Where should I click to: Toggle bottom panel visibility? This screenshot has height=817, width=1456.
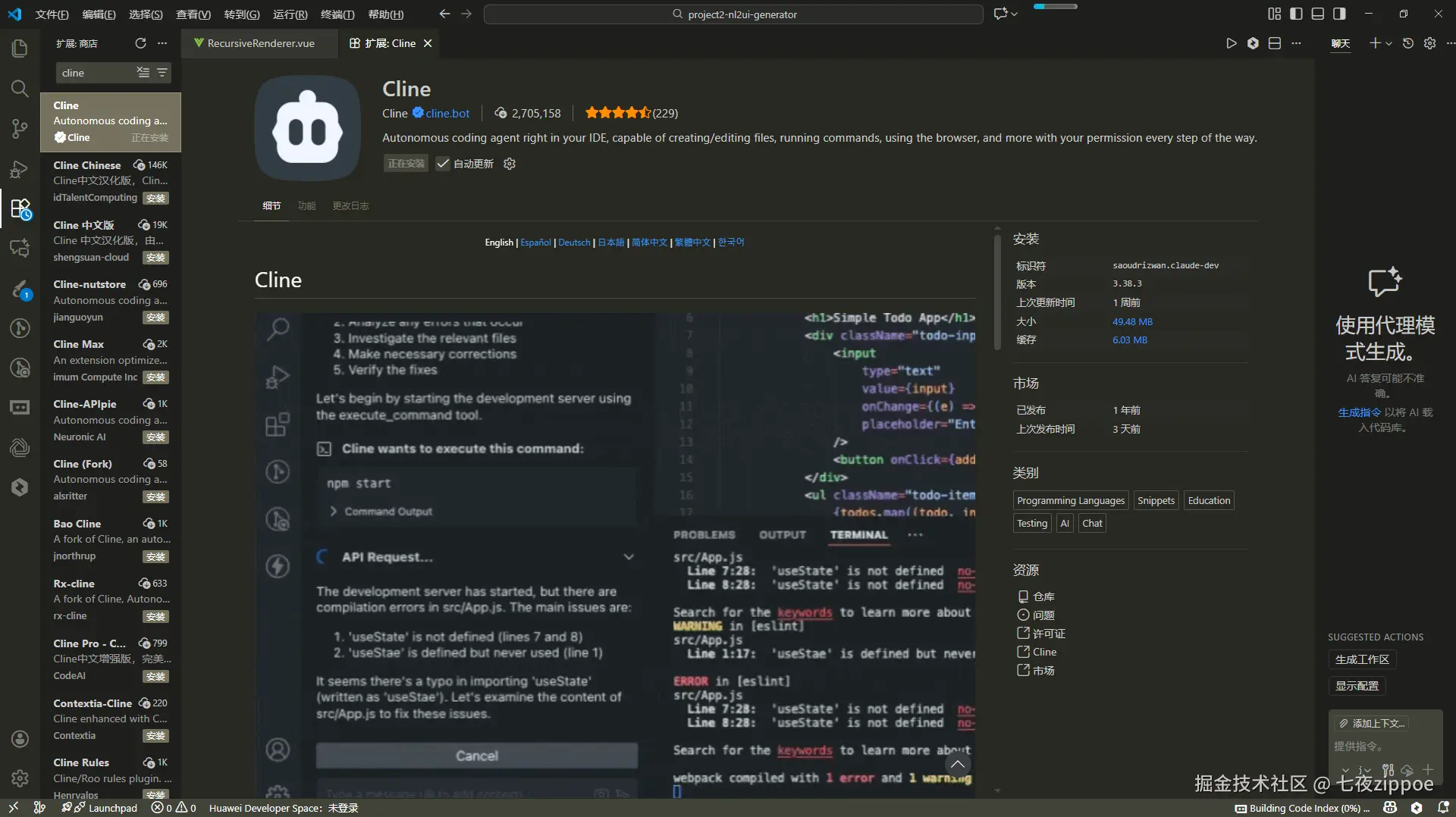coord(1318,14)
